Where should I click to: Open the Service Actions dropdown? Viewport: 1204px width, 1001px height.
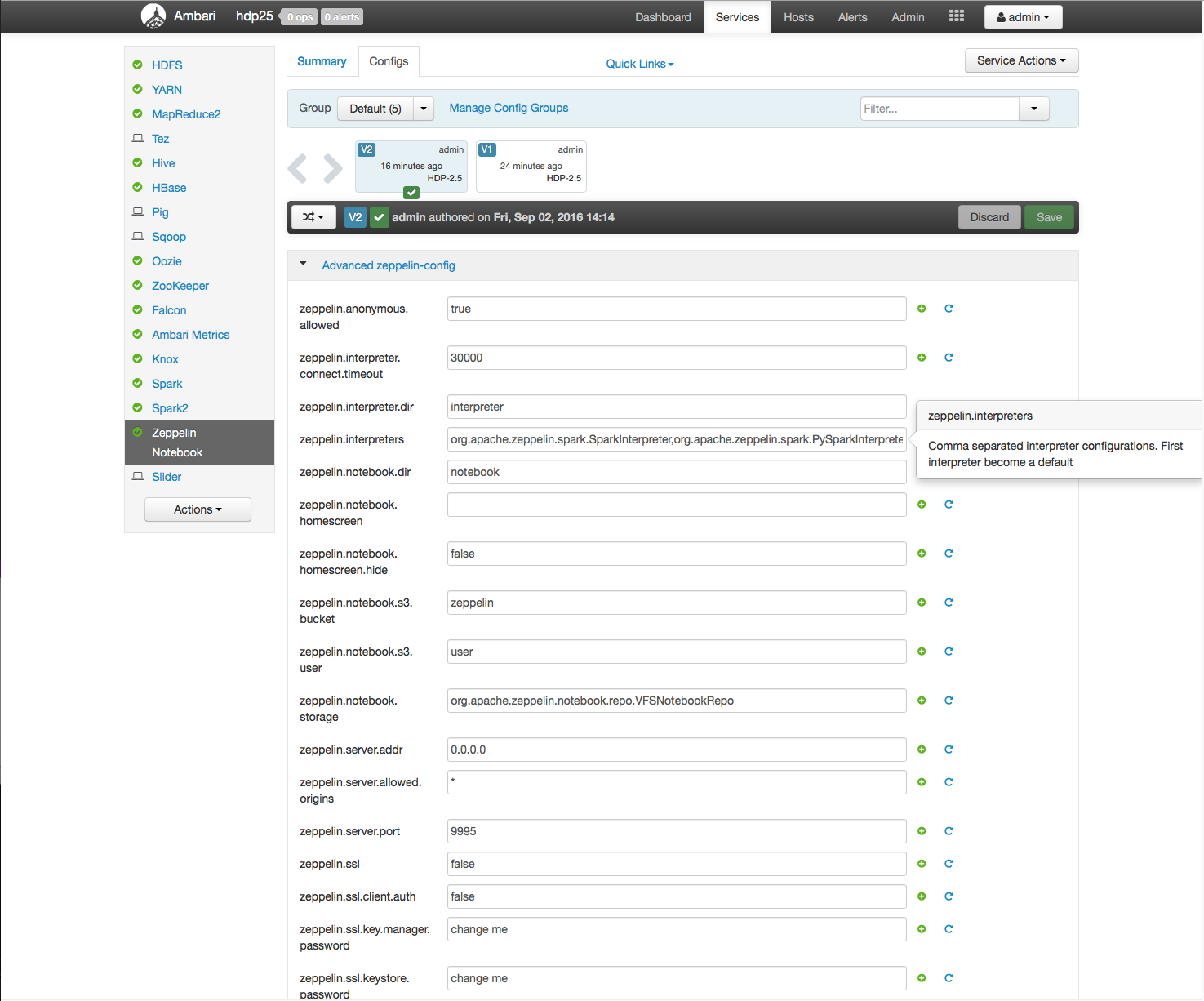pos(1021,60)
